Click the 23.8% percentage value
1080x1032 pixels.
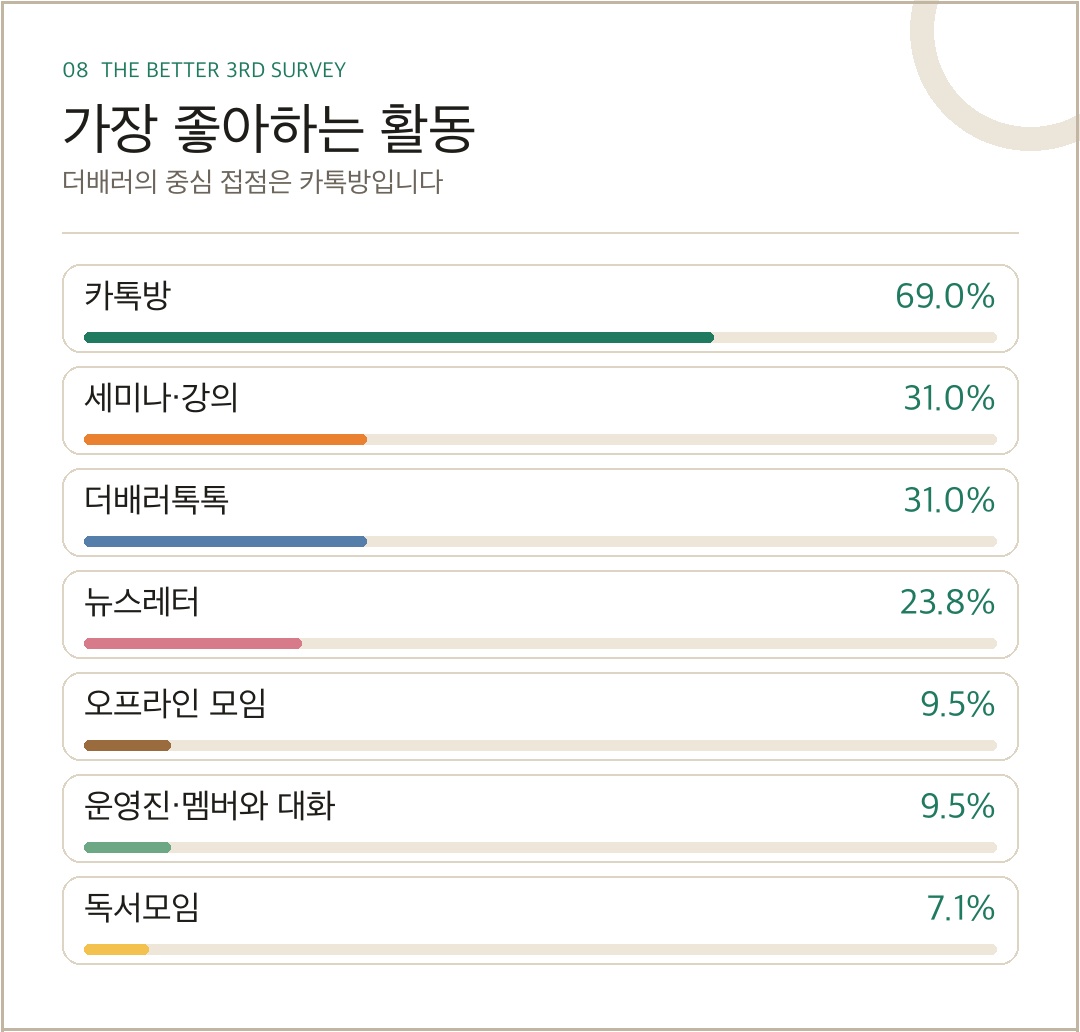coord(947,602)
